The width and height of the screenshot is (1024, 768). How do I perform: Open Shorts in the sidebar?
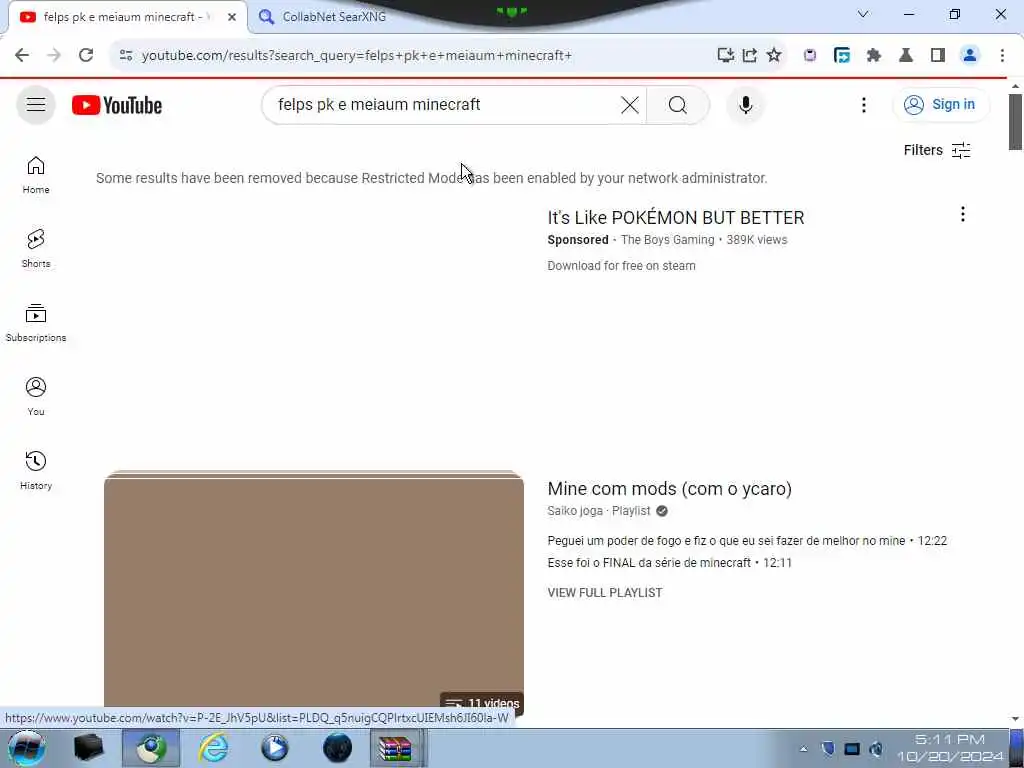(x=36, y=249)
